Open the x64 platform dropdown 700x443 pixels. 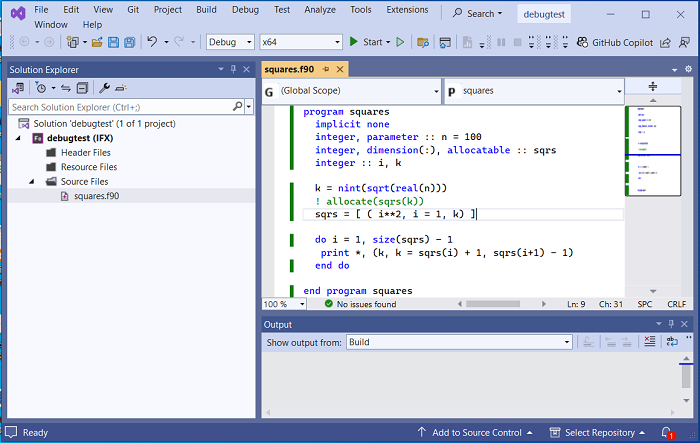click(299, 42)
